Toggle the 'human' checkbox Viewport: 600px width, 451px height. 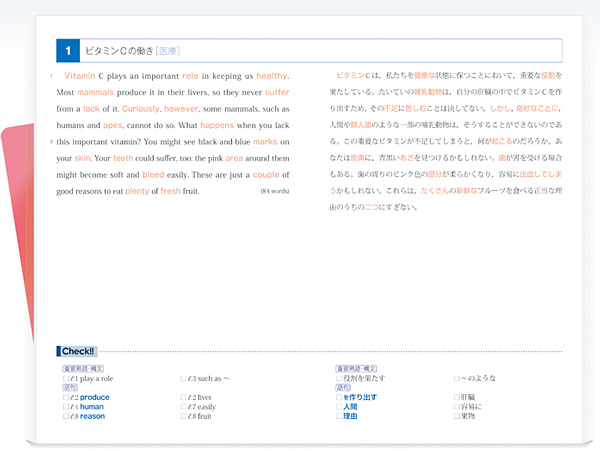(x=65, y=407)
